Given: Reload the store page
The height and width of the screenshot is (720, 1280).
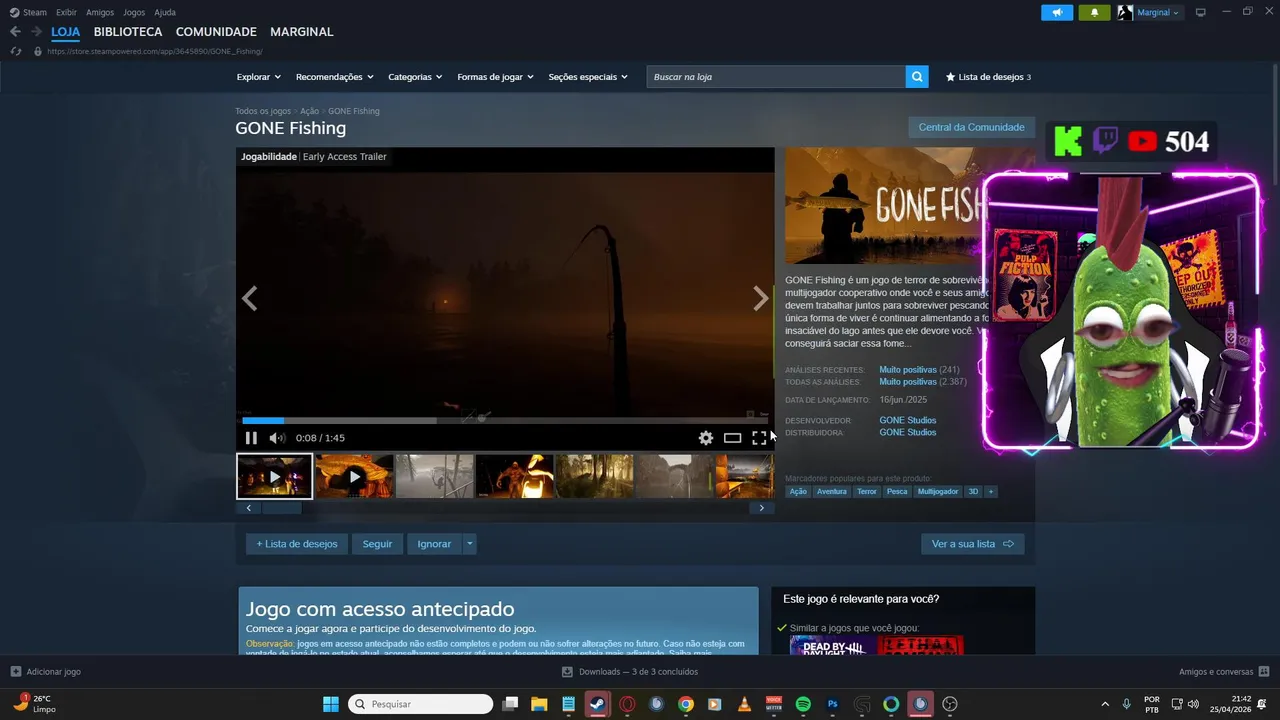Looking at the screenshot, I should [x=15, y=51].
